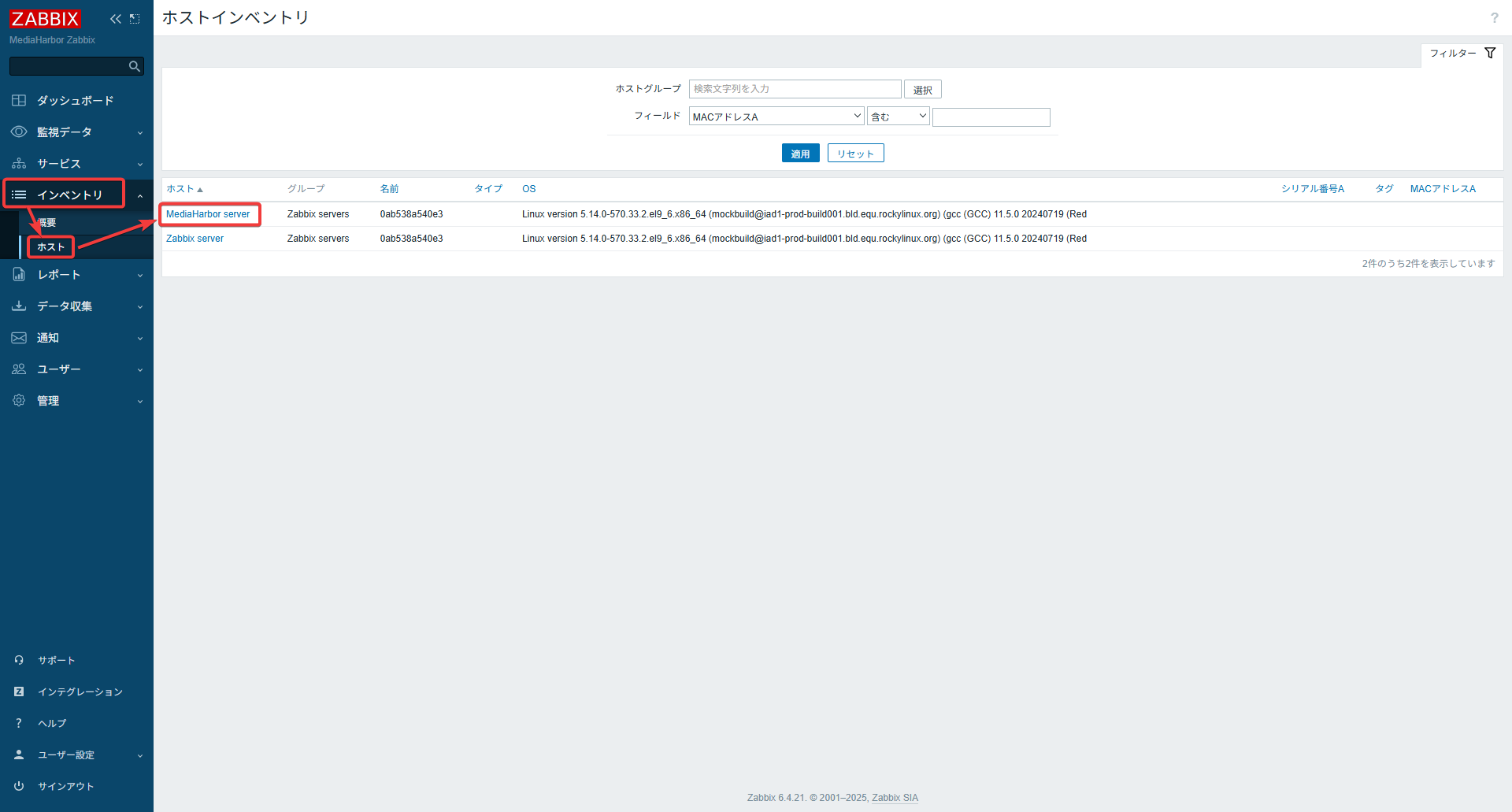Open インテグレーション in the sidebar
This screenshot has height=812, width=1512.
(80, 691)
